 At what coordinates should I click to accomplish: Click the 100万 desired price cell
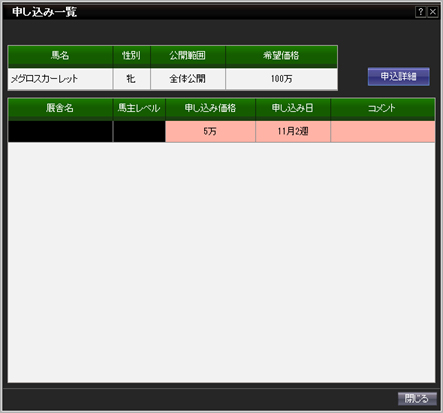point(282,79)
